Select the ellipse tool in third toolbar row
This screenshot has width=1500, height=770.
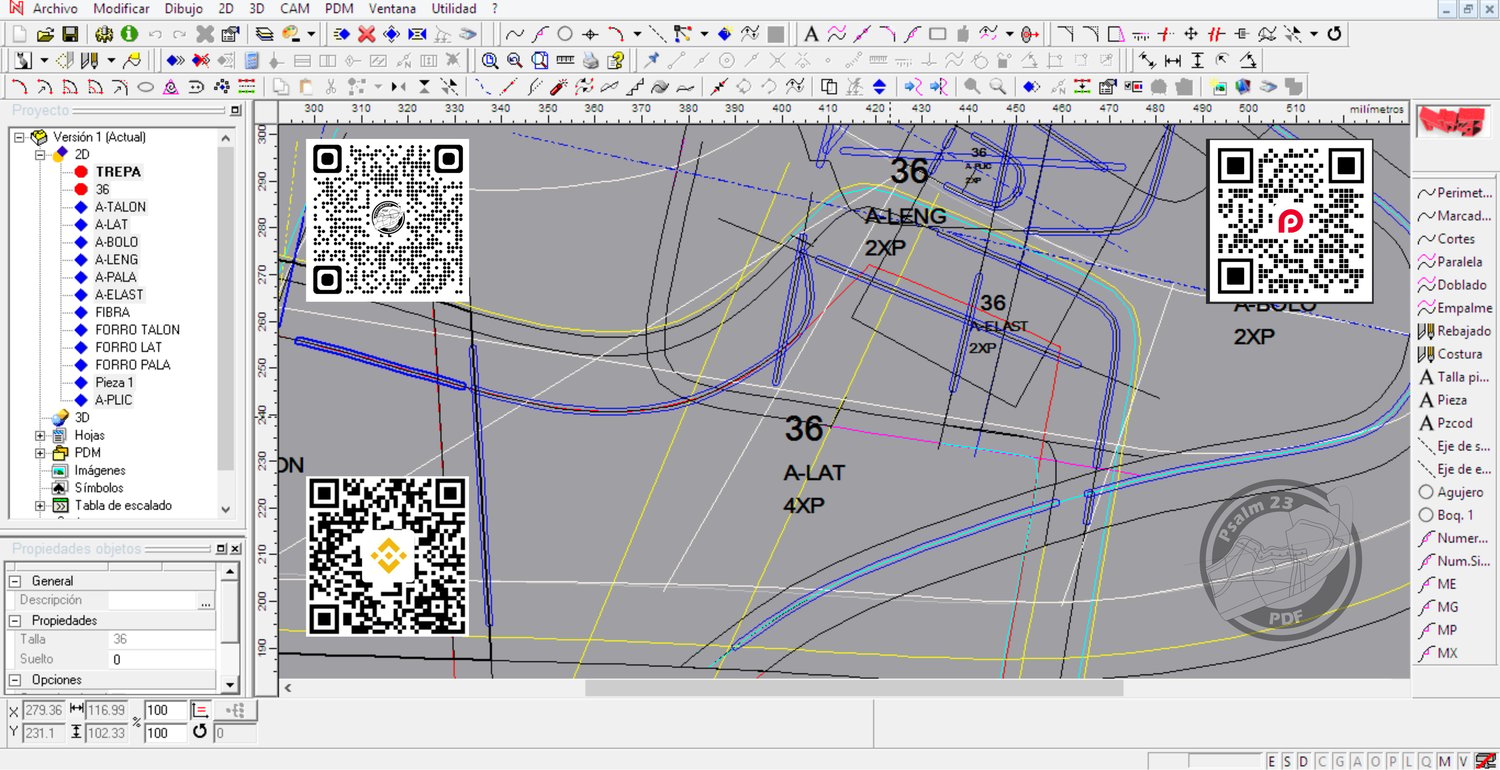pos(145,86)
